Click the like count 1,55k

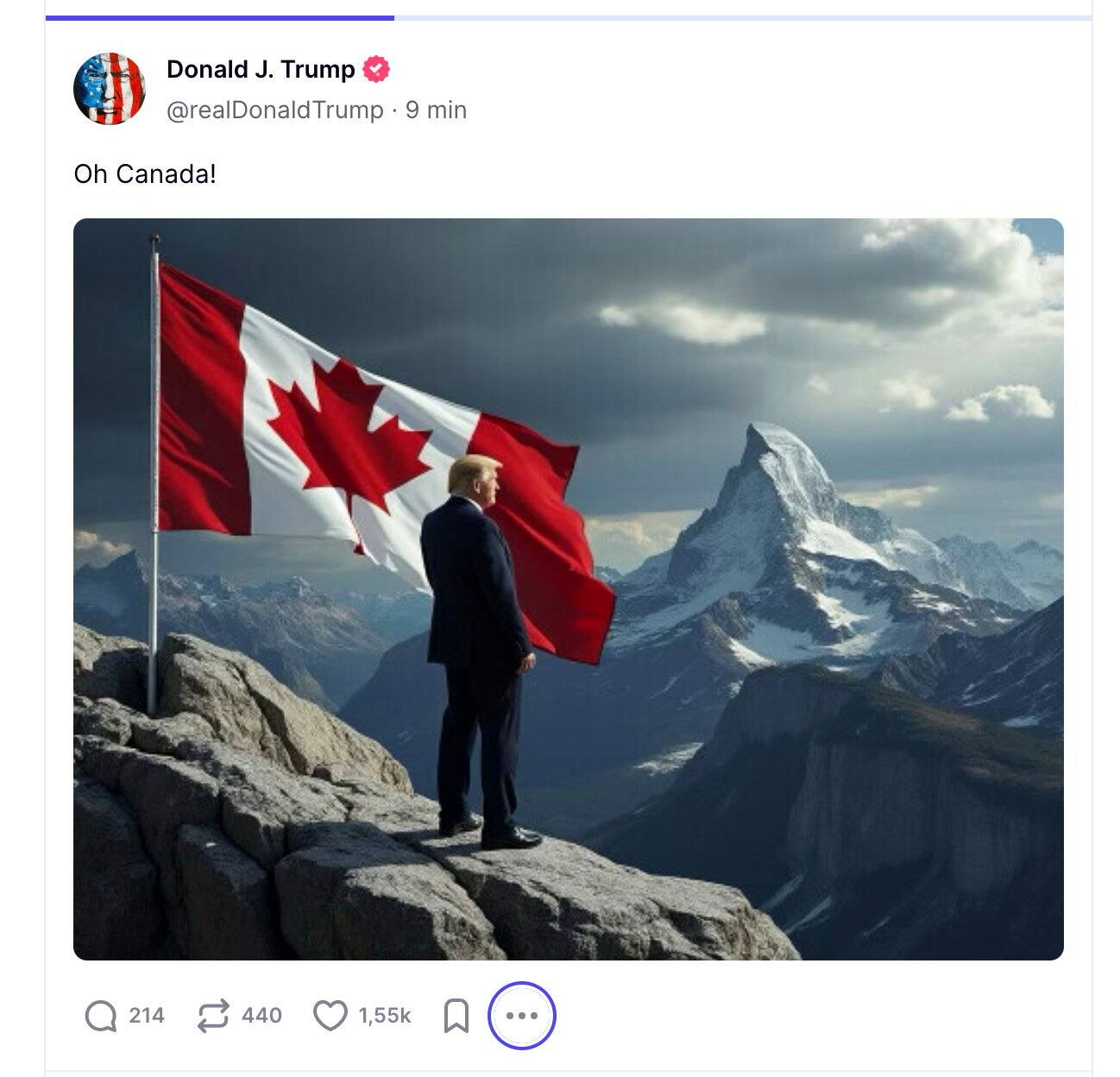tap(385, 1016)
